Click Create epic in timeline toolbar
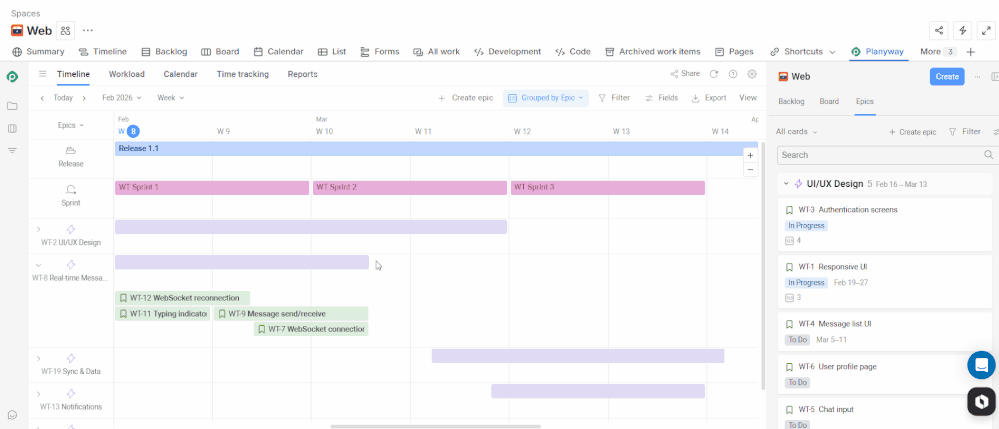999x429 pixels. click(x=466, y=98)
